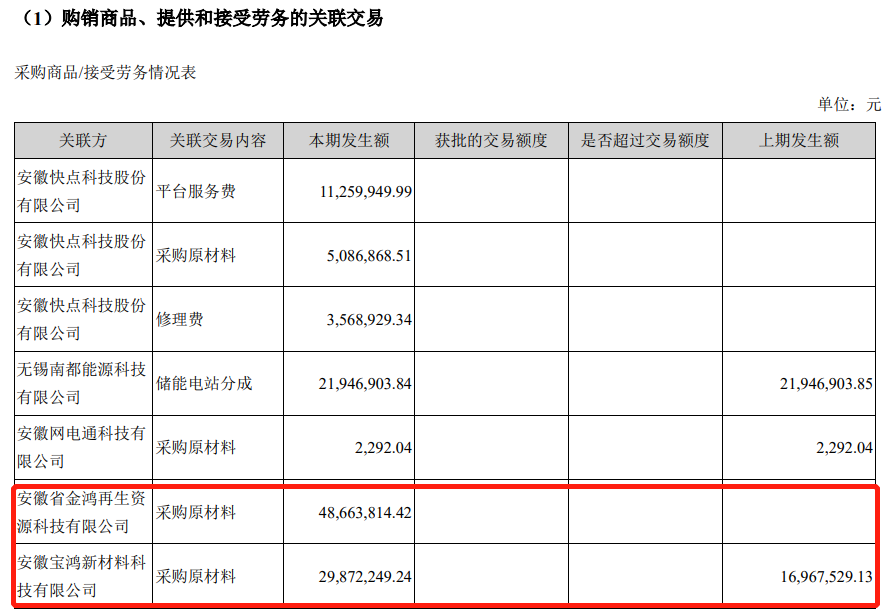Screen dimensions: 893x616
Task: Click 安徽省金鸿再生资源科技有限公司 cell
Action: click(x=81, y=512)
